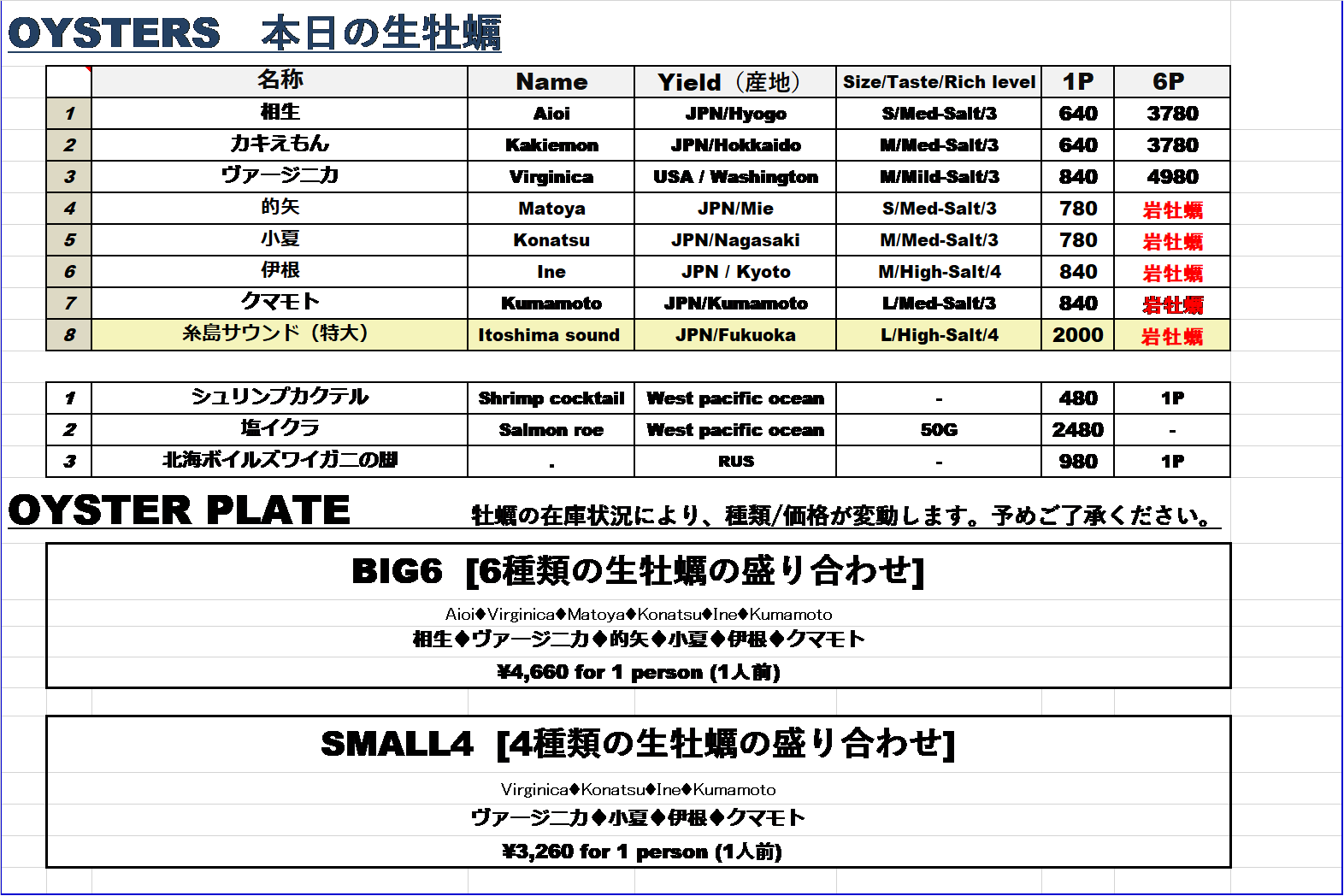The image size is (1344, 896).
Task: Select the Shrimp cocktail cell
Action: 551,398
